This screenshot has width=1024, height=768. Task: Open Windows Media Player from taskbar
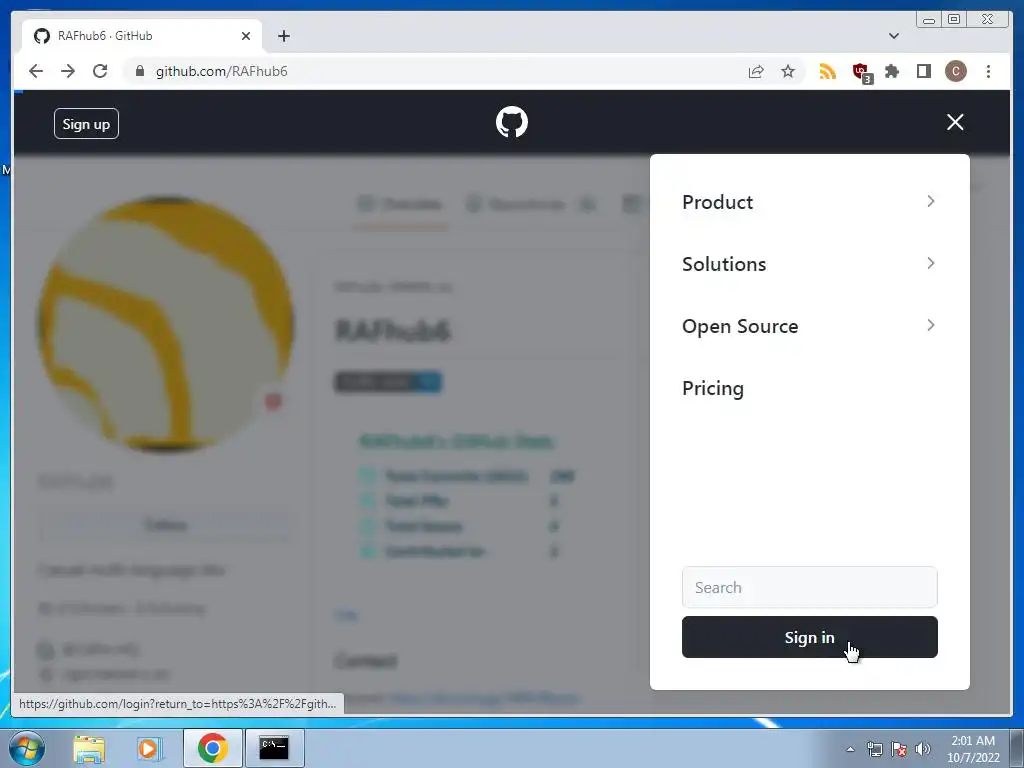(x=148, y=748)
